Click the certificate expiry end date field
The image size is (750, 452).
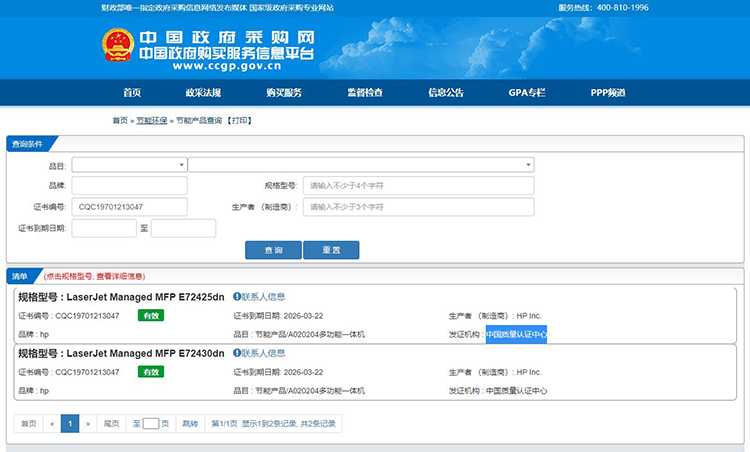pyautogui.click(x=184, y=228)
